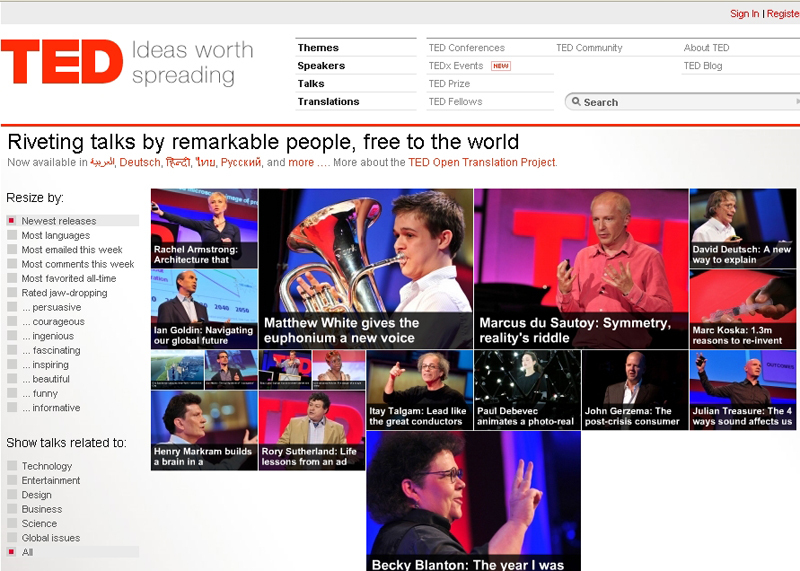Open Henry Markram brain talk

[204, 430]
